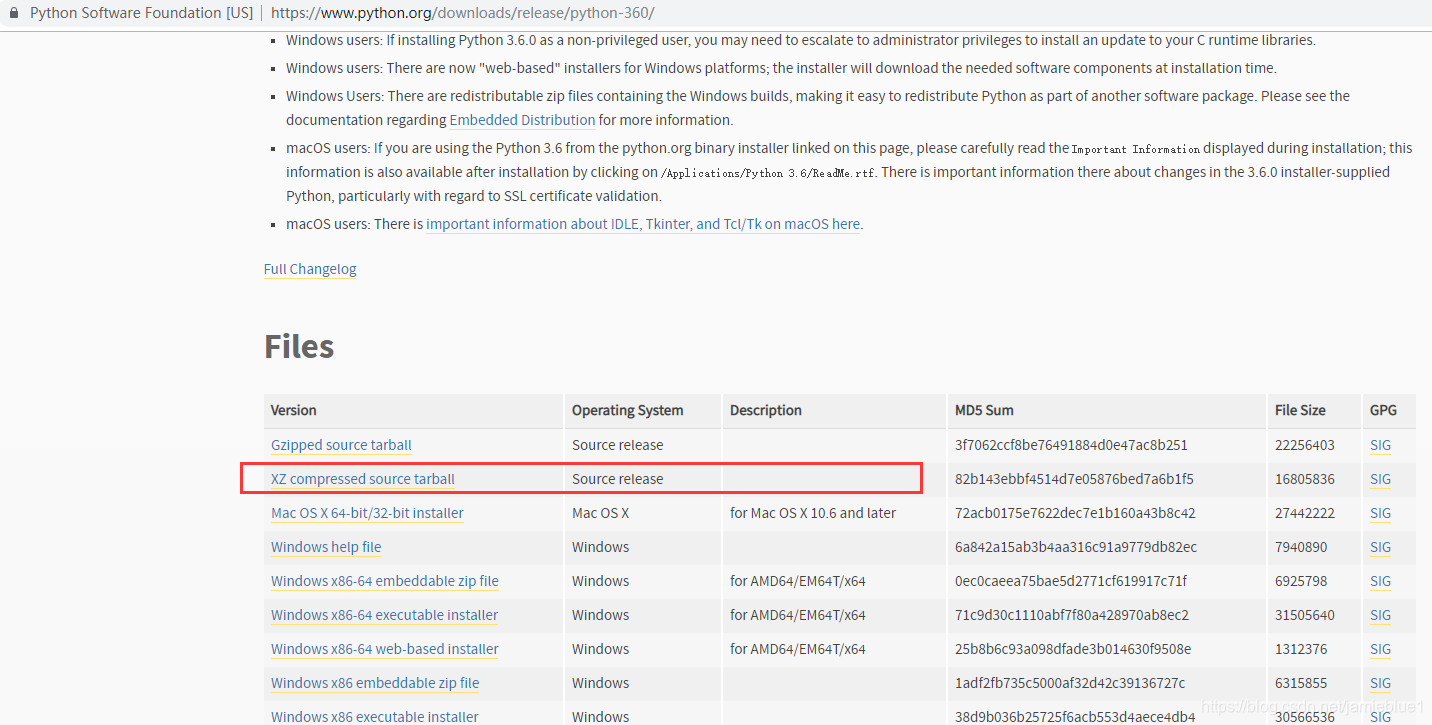The height and width of the screenshot is (725, 1432).
Task: Click the Description column header
Action: coord(766,410)
